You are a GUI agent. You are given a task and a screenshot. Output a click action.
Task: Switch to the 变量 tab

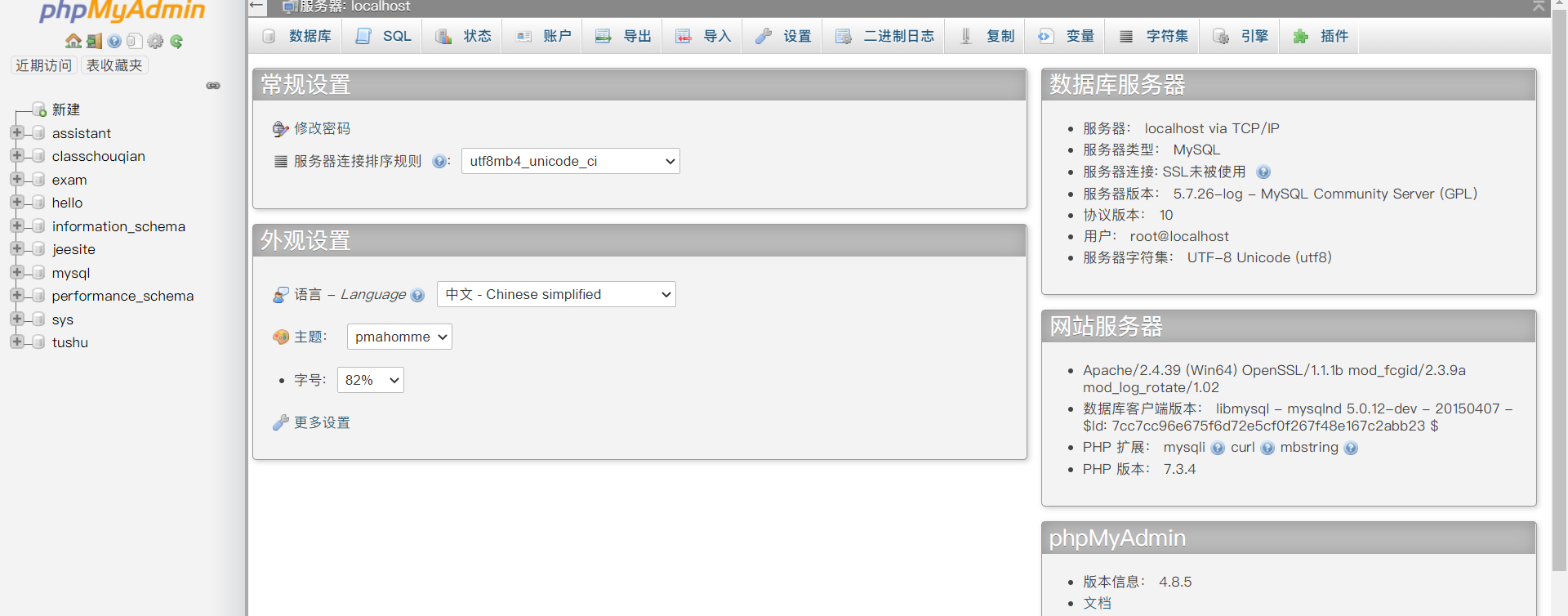(x=1067, y=36)
